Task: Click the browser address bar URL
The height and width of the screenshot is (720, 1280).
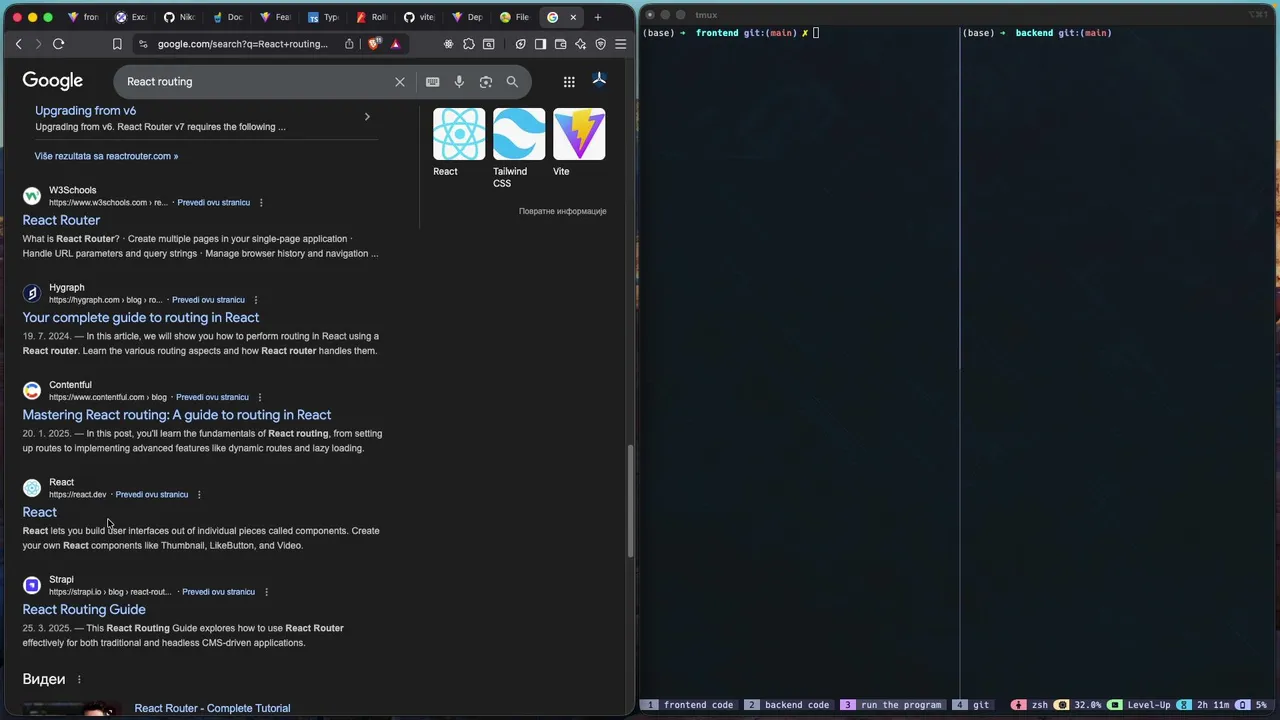Action: pos(242,44)
